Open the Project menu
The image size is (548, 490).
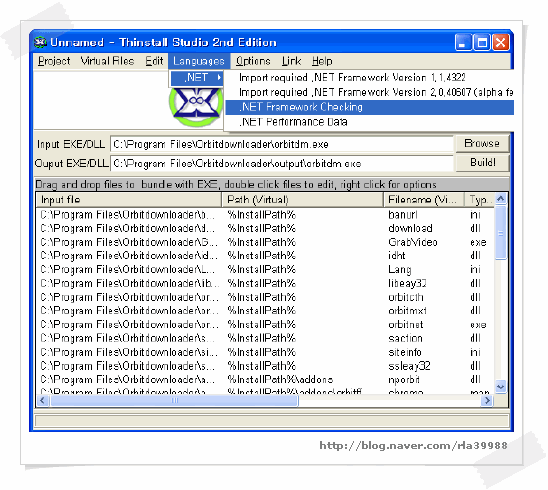point(54,61)
